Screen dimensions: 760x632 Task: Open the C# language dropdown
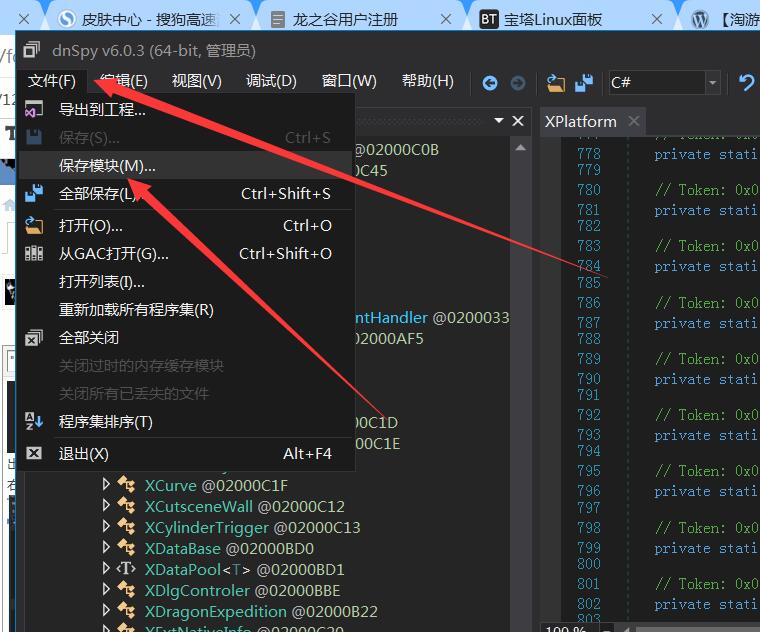(x=712, y=83)
